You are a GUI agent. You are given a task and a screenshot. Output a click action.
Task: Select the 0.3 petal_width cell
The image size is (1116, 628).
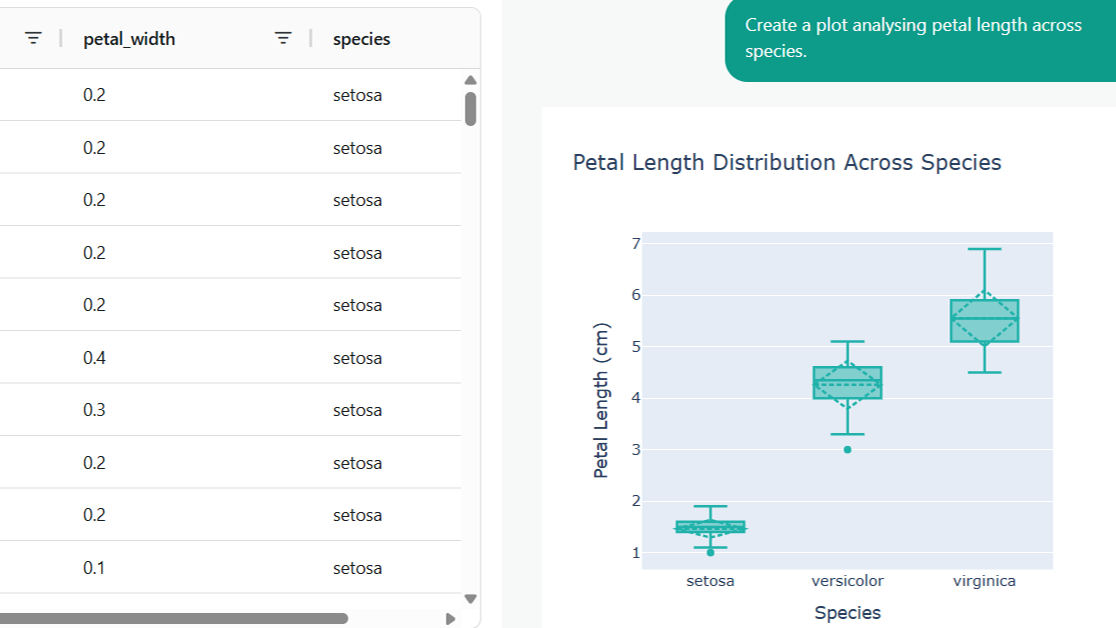point(95,410)
